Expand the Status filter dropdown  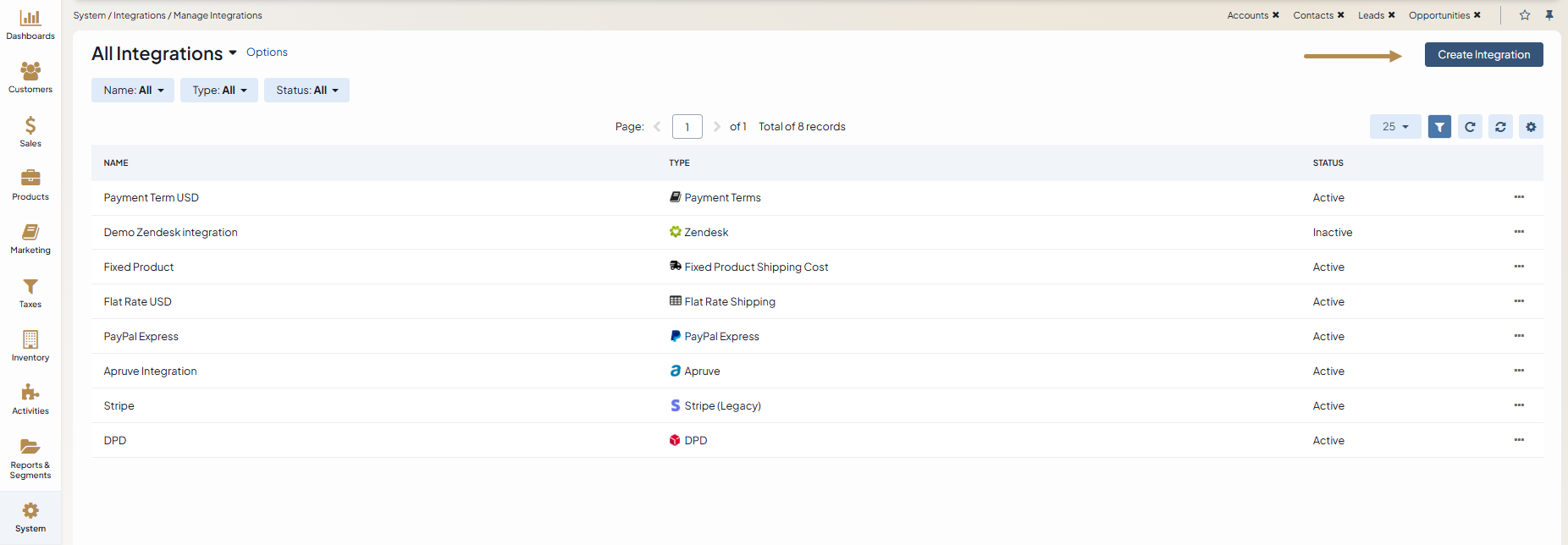point(306,91)
